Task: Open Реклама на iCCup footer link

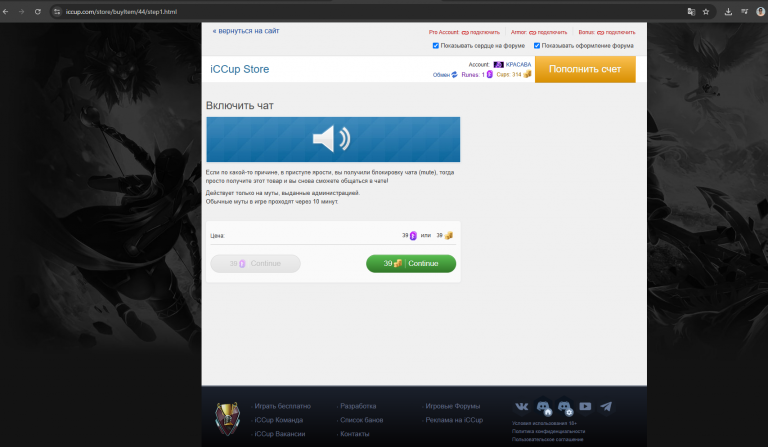Action: click(454, 420)
